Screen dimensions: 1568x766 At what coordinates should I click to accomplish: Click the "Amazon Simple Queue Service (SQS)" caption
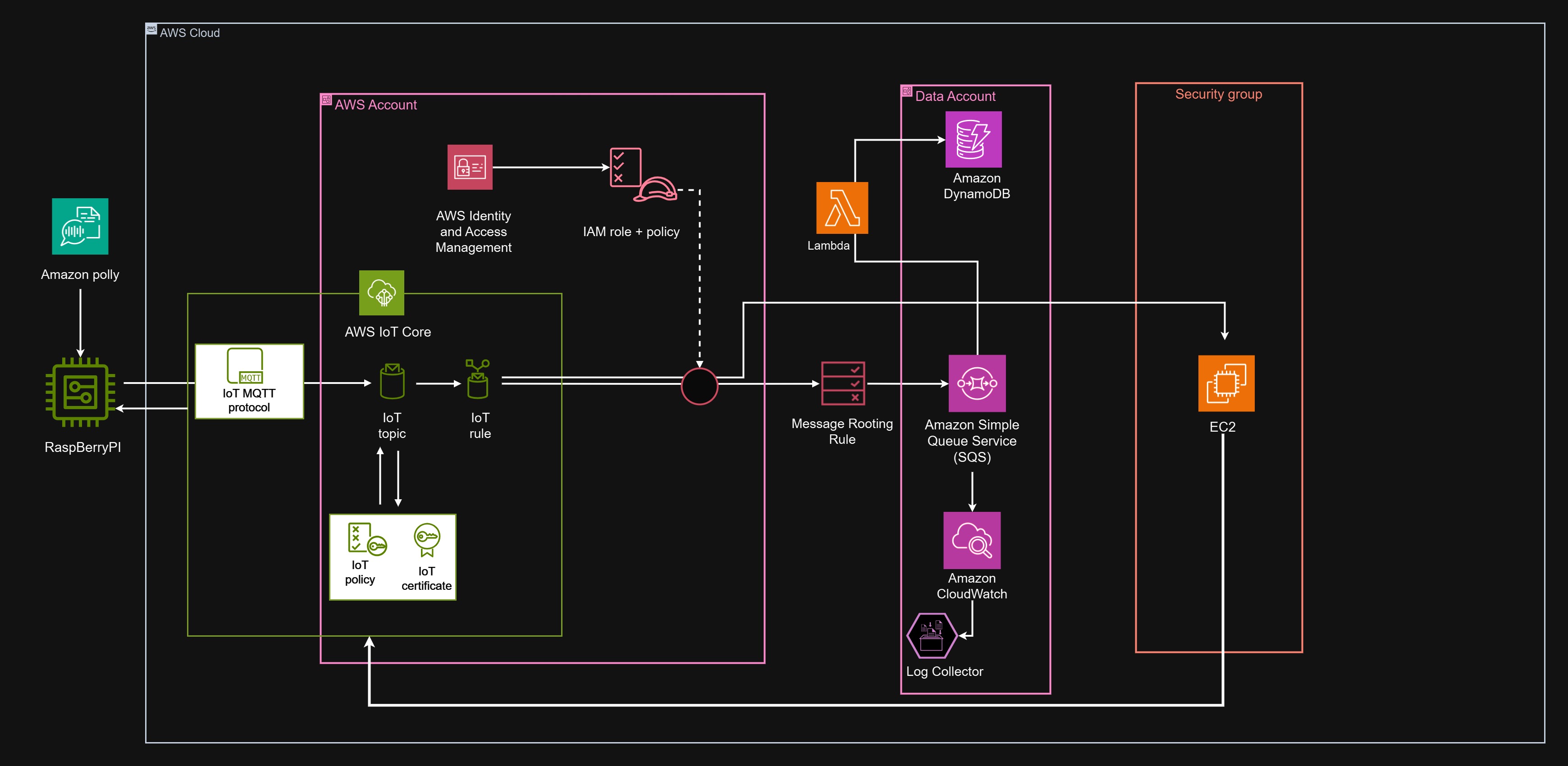pos(972,441)
